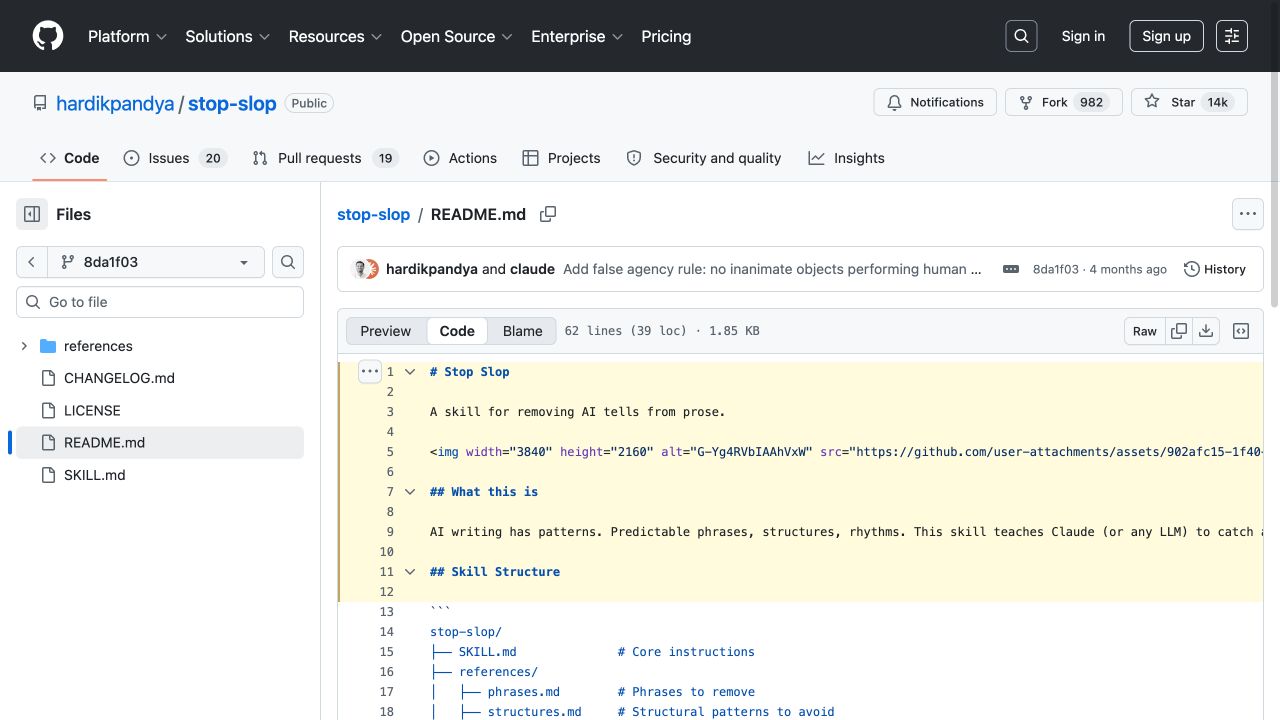This screenshot has width=1280, height=720.
Task: Open Security and quality tab
Action: pos(704,158)
